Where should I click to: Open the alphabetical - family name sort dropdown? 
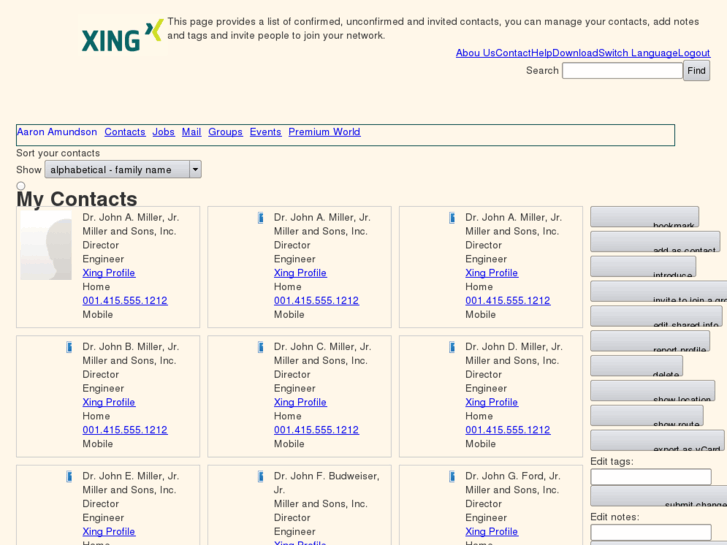click(x=123, y=170)
